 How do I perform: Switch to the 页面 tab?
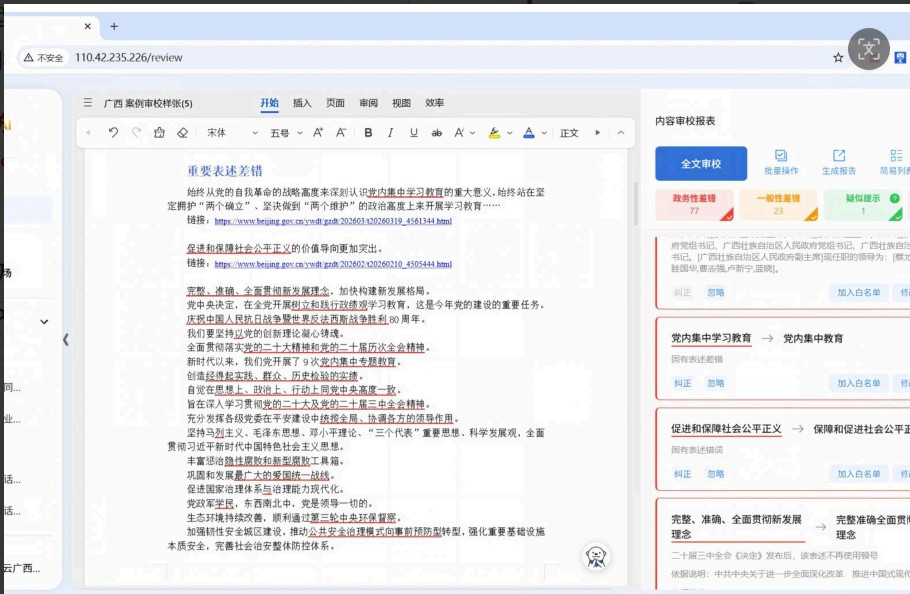click(x=335, y=103)
